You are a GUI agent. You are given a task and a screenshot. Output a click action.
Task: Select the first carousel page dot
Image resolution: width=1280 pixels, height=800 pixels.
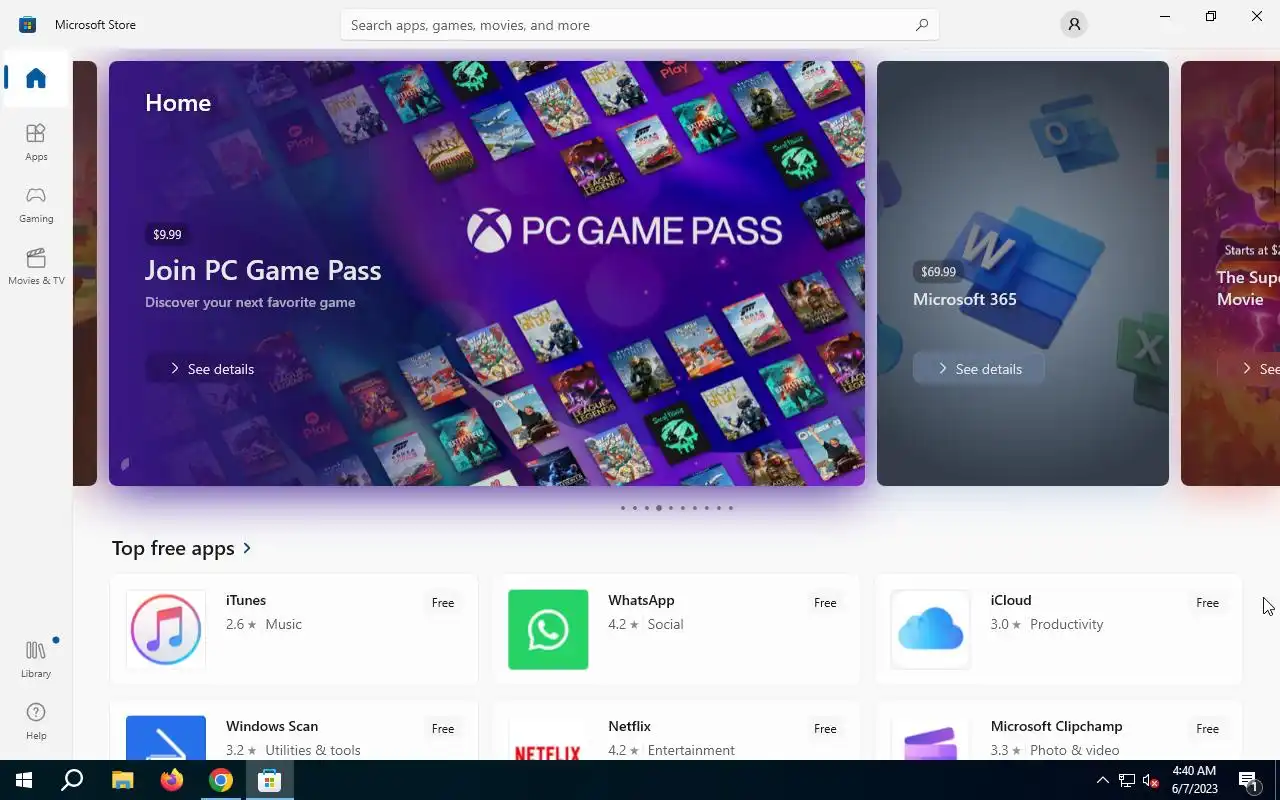[x=622, y=508]
